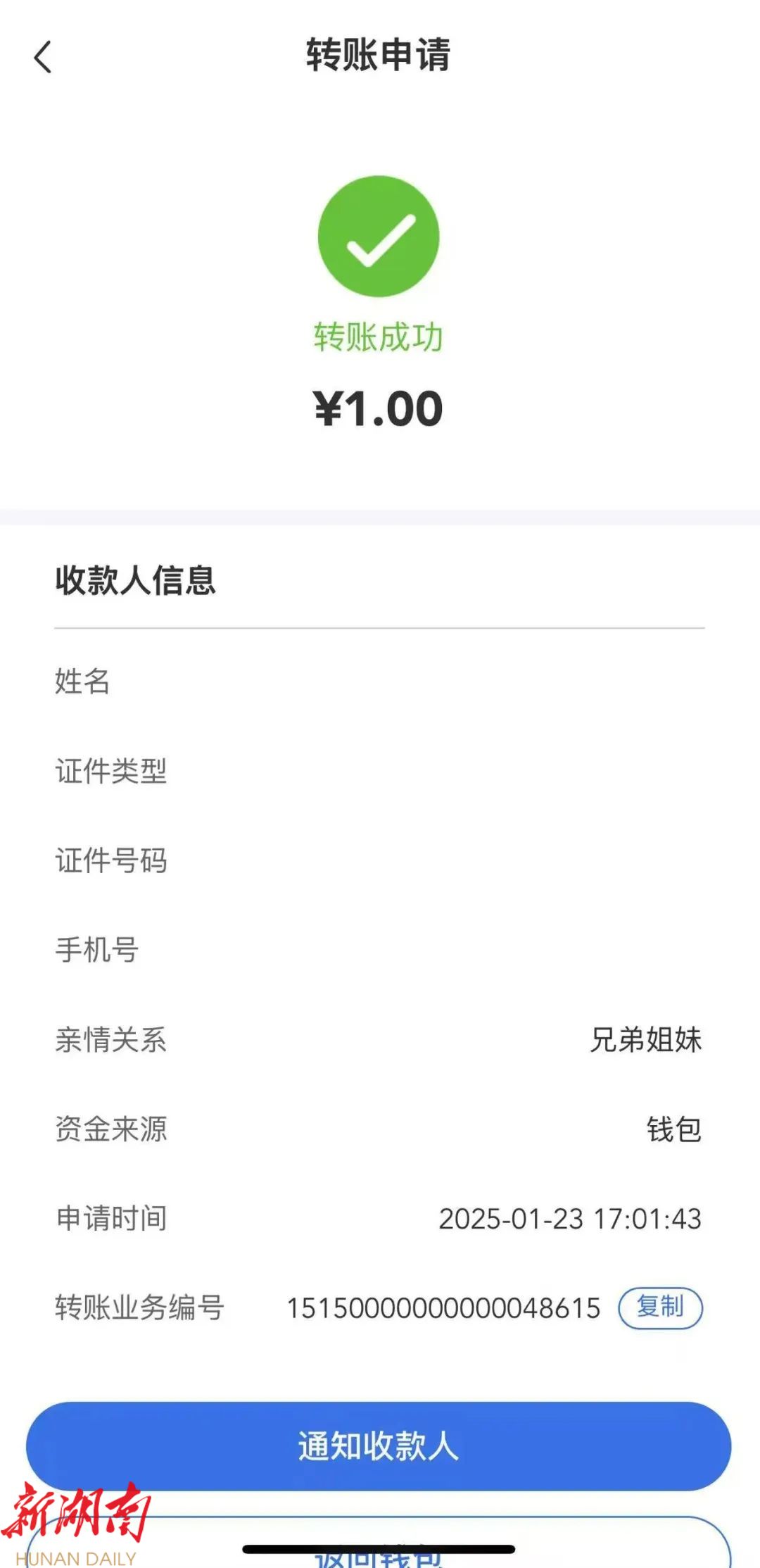
Task: Copy the transfer business number via 复制
Action: click(660, 1307)
